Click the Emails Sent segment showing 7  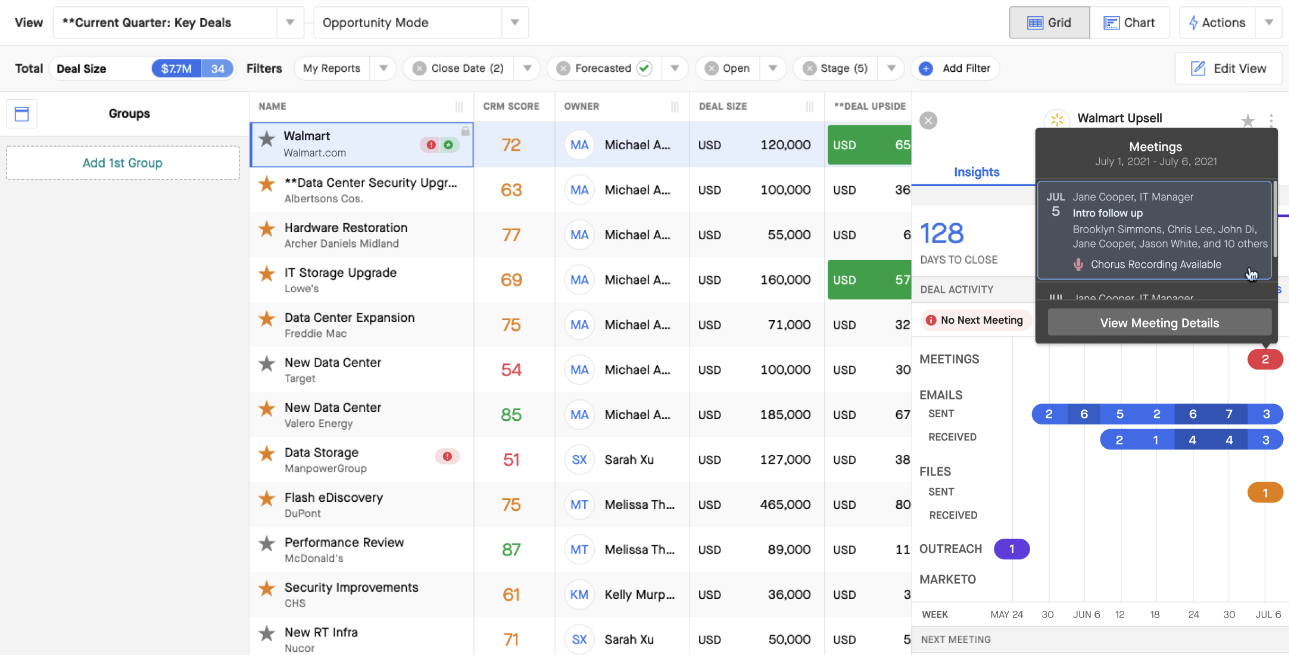pos(1229,414)
